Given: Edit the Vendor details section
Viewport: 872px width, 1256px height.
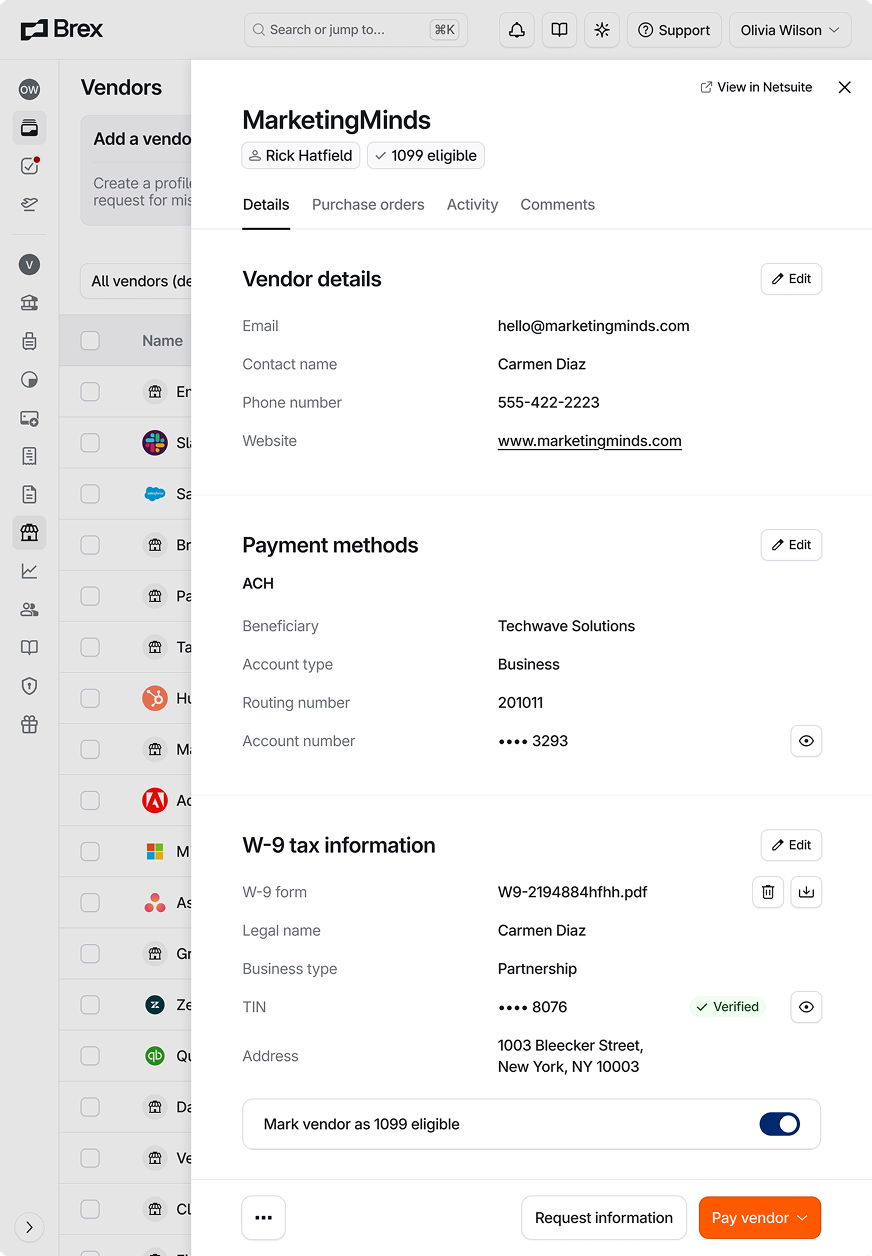Looking at the screenshot, I should click(x=791, y=279).
